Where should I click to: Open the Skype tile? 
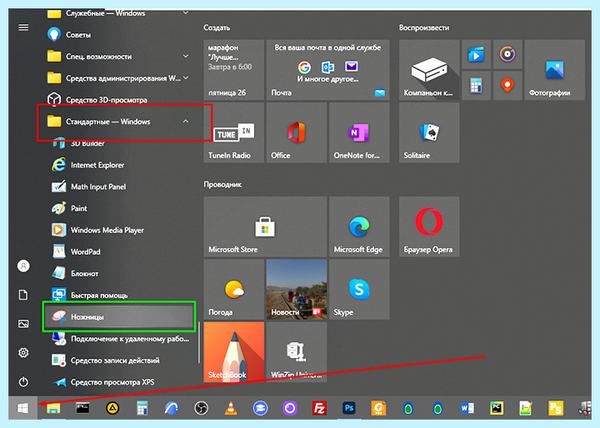359,289
